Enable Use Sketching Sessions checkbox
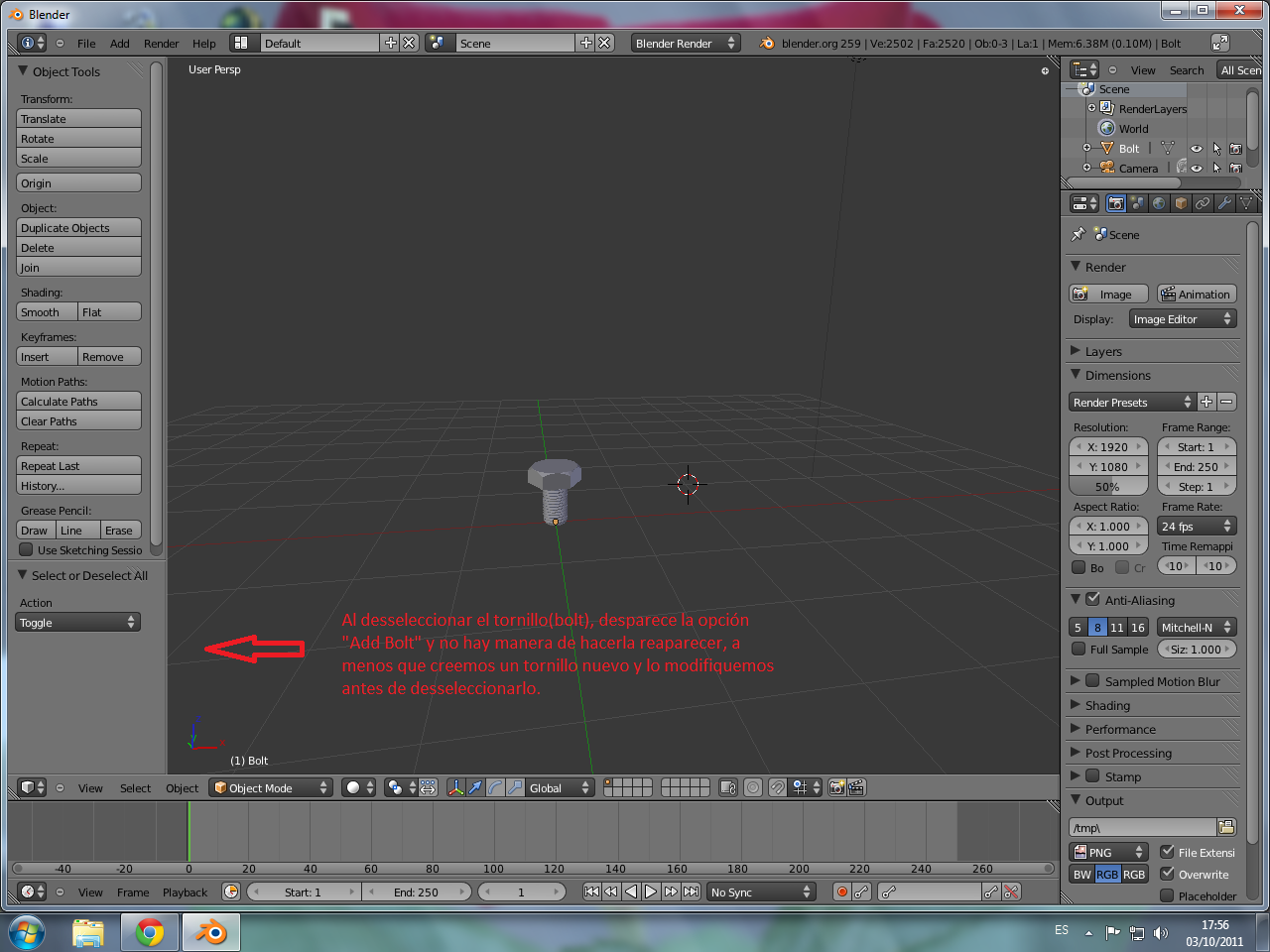This screenshot has height=952, width=1270. [27, 549]
